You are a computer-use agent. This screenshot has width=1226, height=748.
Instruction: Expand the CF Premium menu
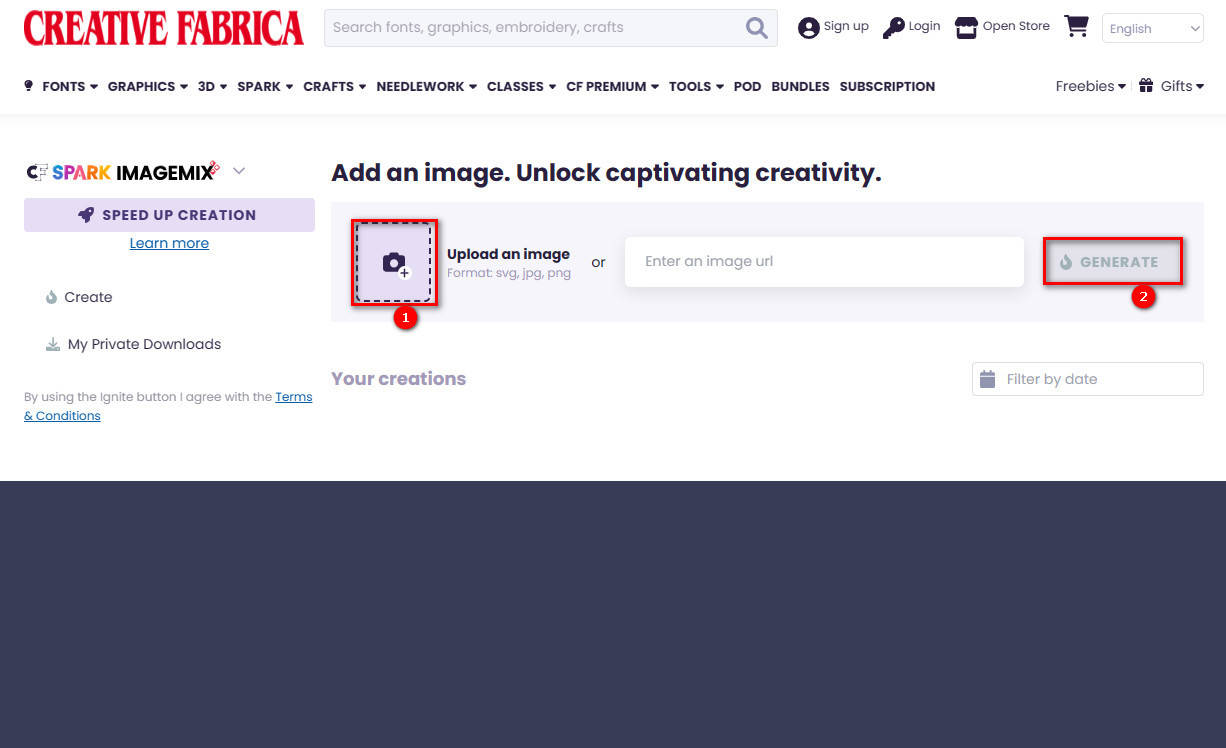[x=613, y=86]
